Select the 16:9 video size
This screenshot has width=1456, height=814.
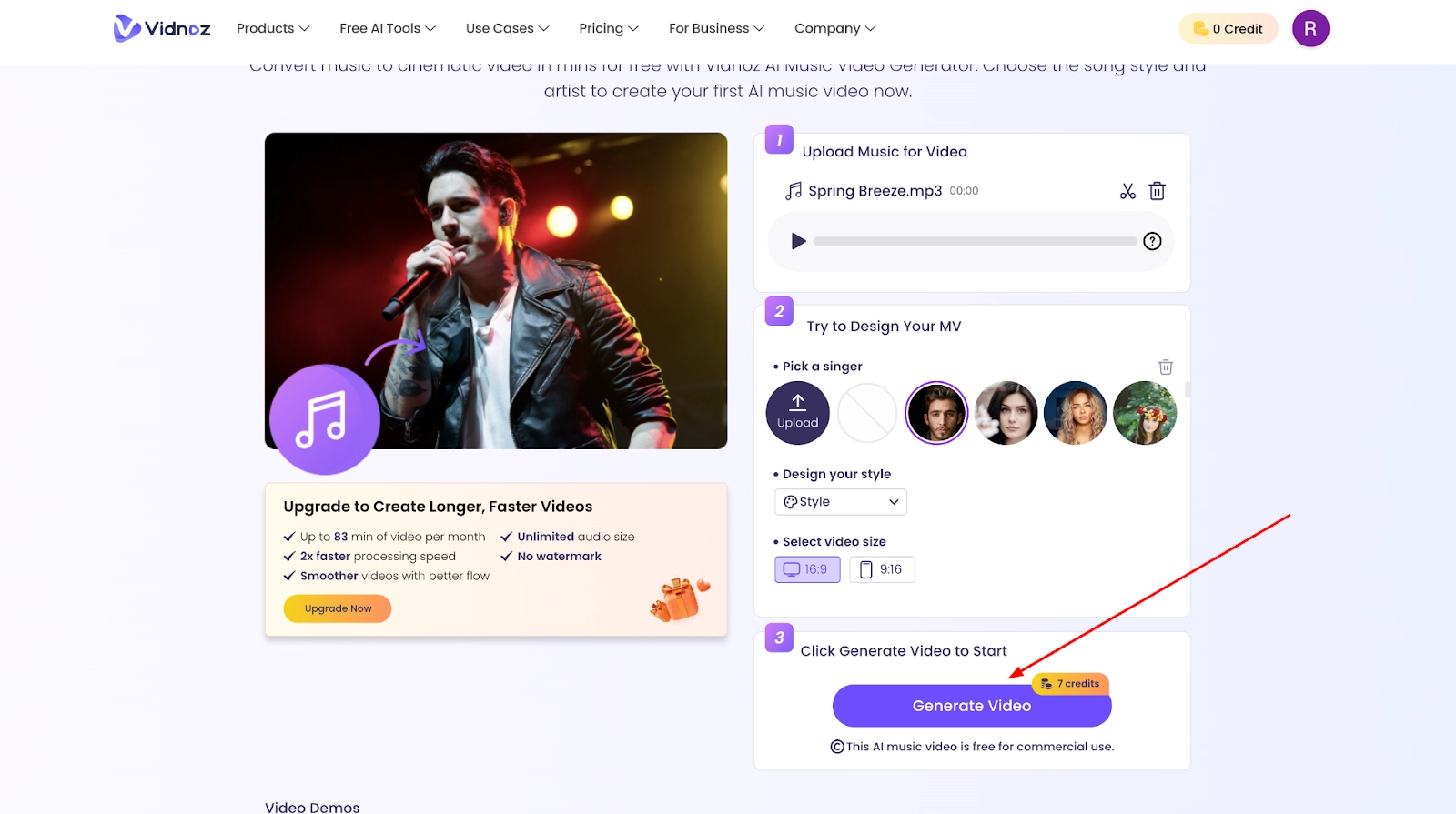807,569
